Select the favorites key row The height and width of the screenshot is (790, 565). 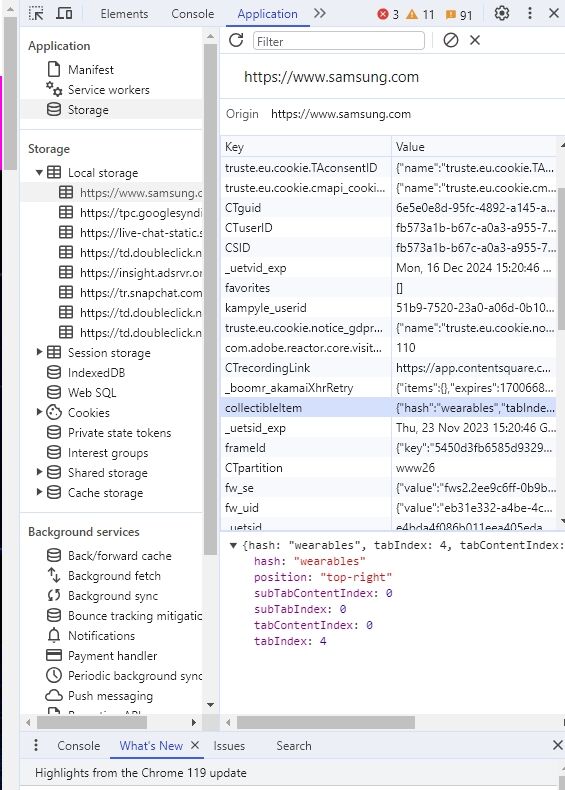tap(389, 288)
